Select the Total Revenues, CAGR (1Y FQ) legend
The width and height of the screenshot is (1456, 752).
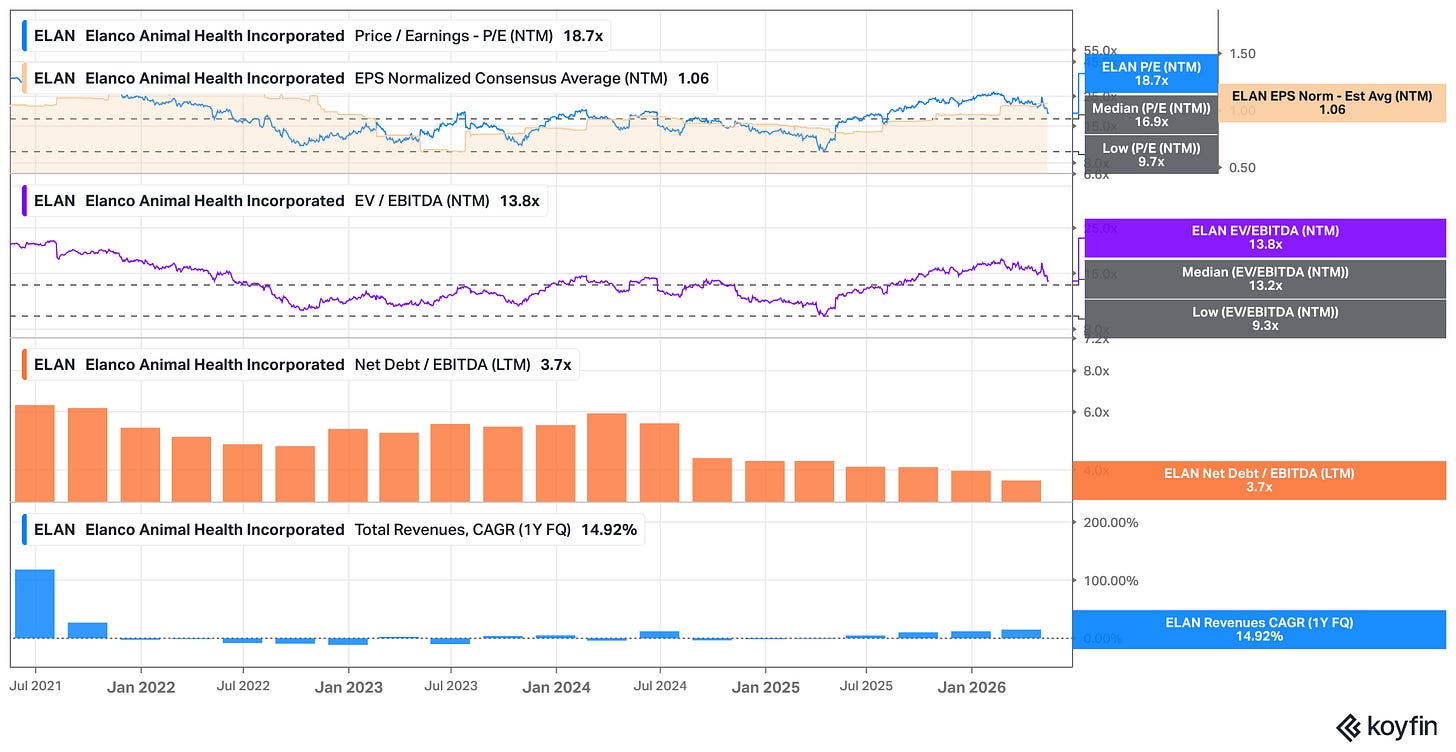click(333, 530)
